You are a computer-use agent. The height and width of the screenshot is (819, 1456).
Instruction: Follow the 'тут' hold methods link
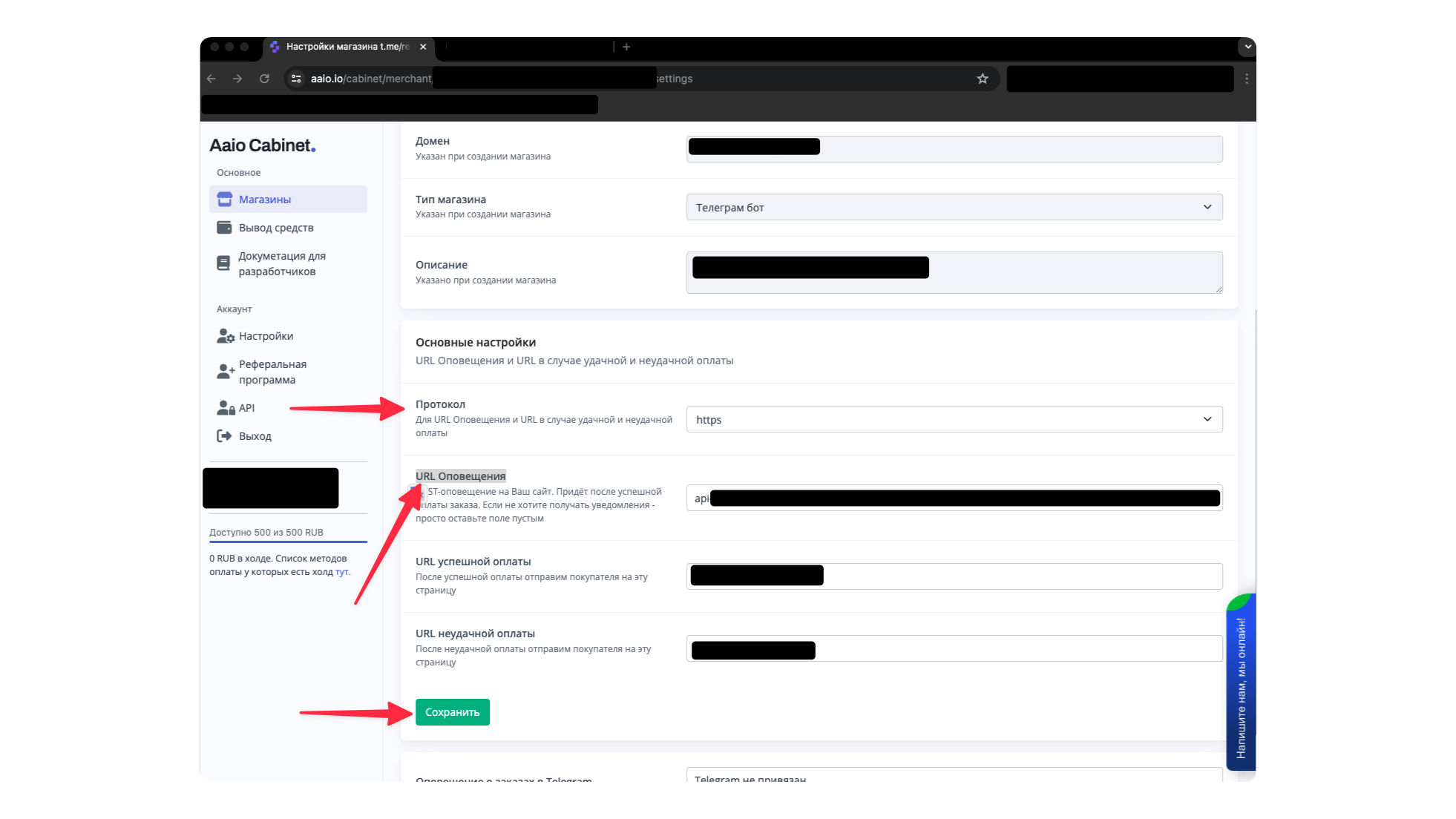click(341, 572)
